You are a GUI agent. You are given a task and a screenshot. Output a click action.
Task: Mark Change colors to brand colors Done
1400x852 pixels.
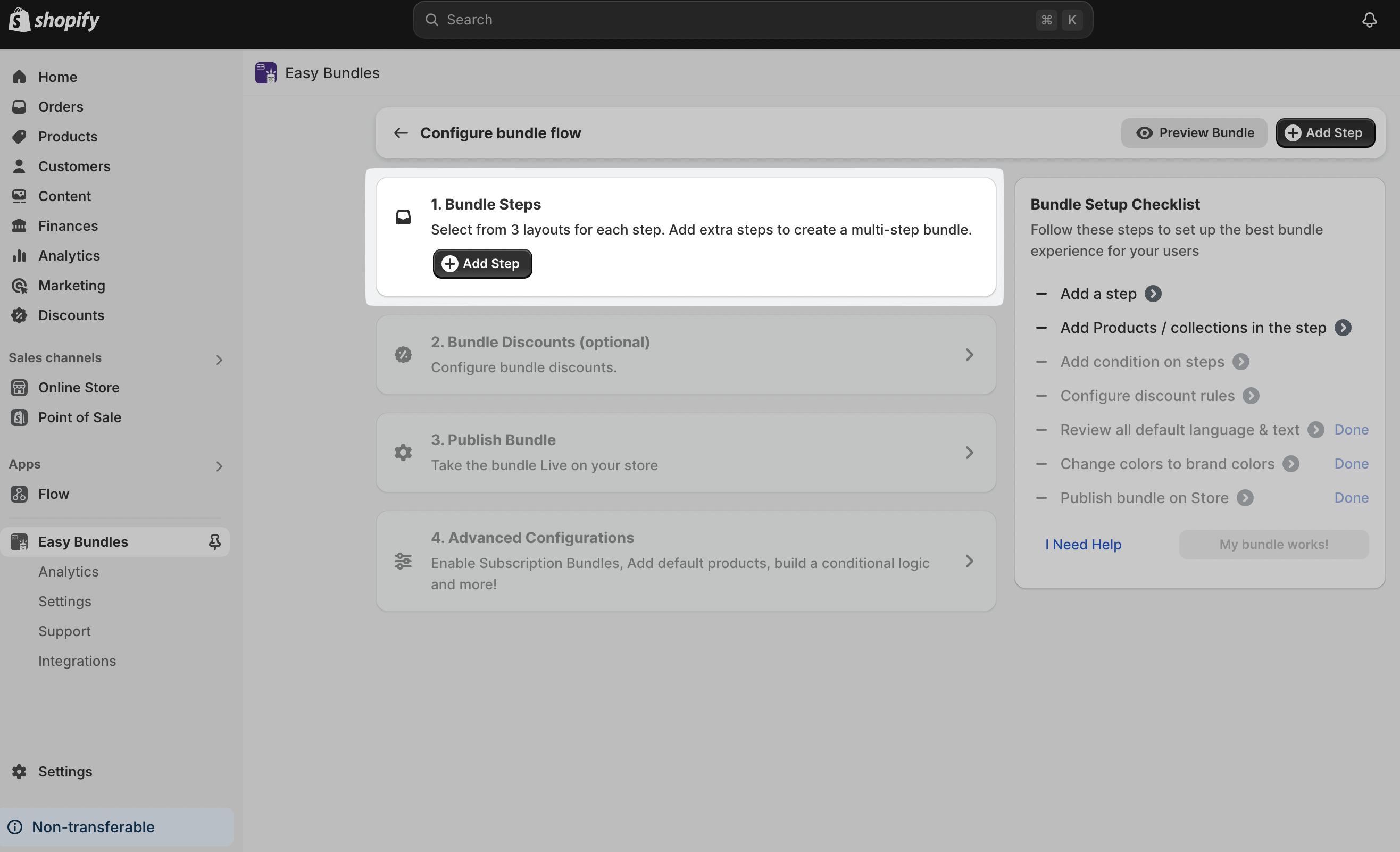click(1351, 464)
